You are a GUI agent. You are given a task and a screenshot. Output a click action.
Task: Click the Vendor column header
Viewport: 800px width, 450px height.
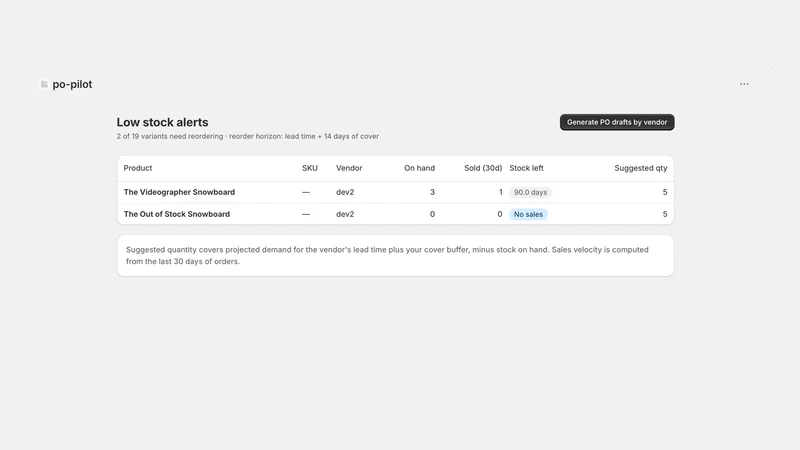[349, 168]
